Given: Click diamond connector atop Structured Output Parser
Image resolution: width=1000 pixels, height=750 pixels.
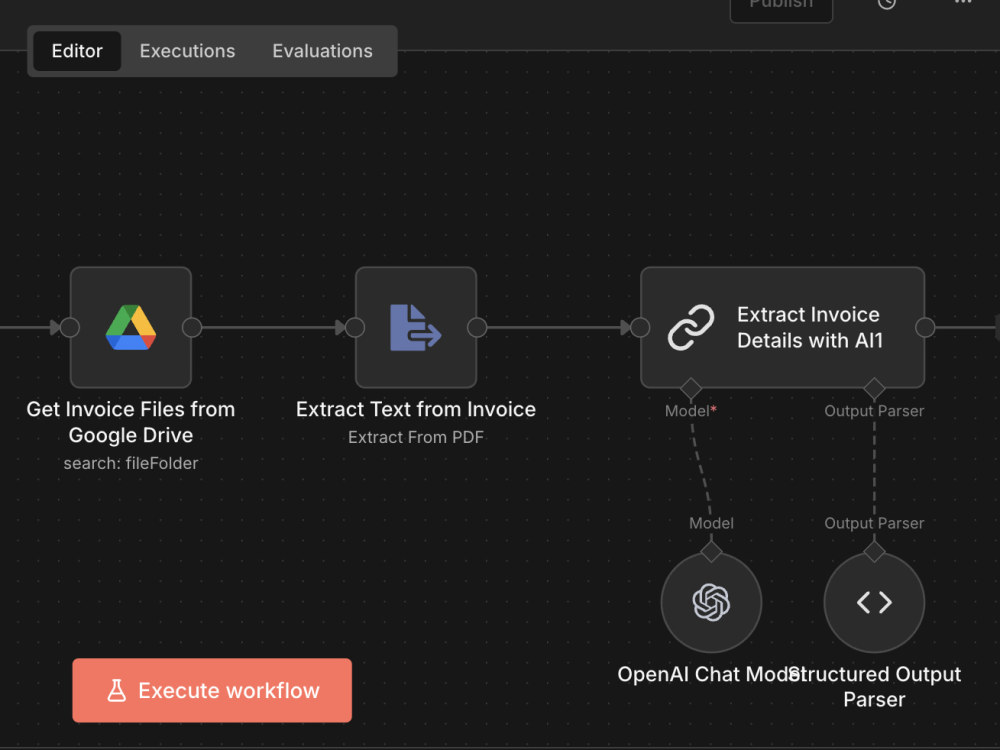Looking at the screenshot, I should click(874, 551).
